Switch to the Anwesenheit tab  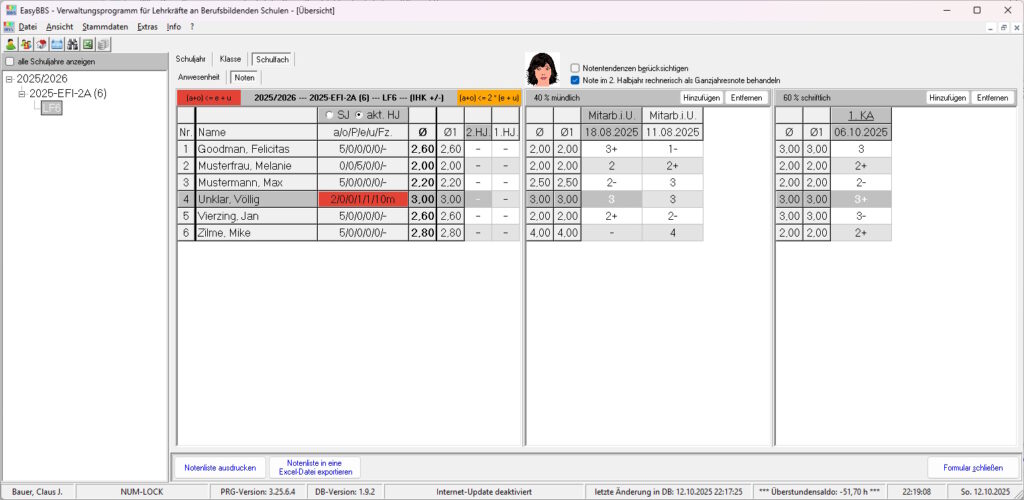tap(199, 77)
